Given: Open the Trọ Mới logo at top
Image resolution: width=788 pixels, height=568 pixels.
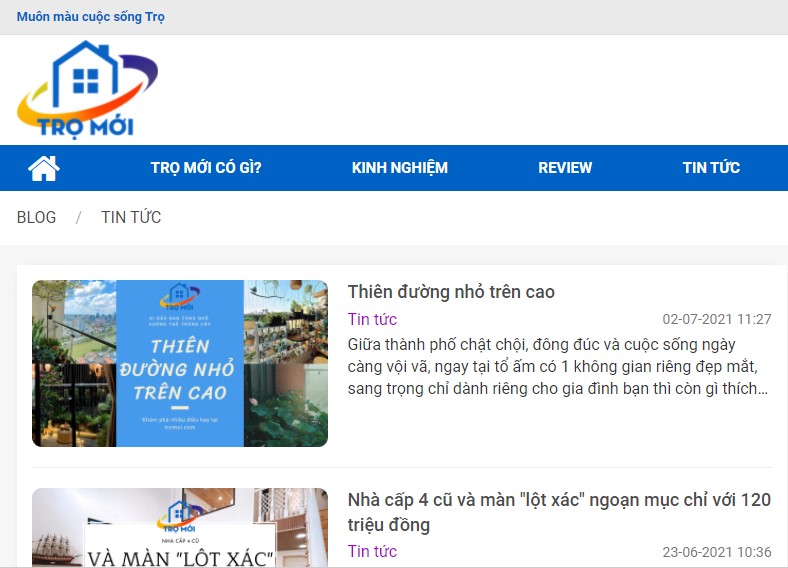Looking at the screenshot, I should [87, 89].
